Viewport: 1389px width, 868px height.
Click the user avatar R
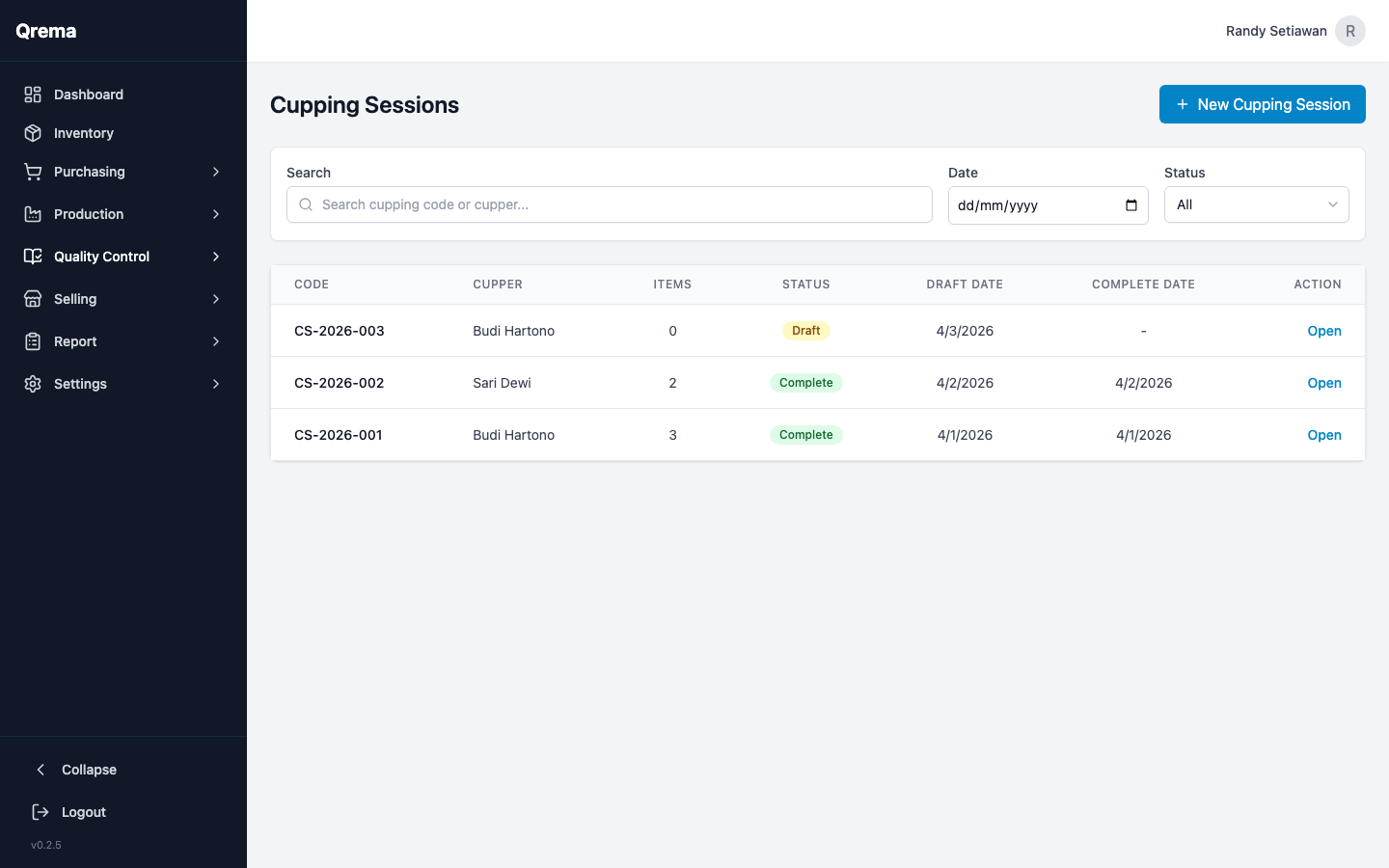tap(1349, 31)
